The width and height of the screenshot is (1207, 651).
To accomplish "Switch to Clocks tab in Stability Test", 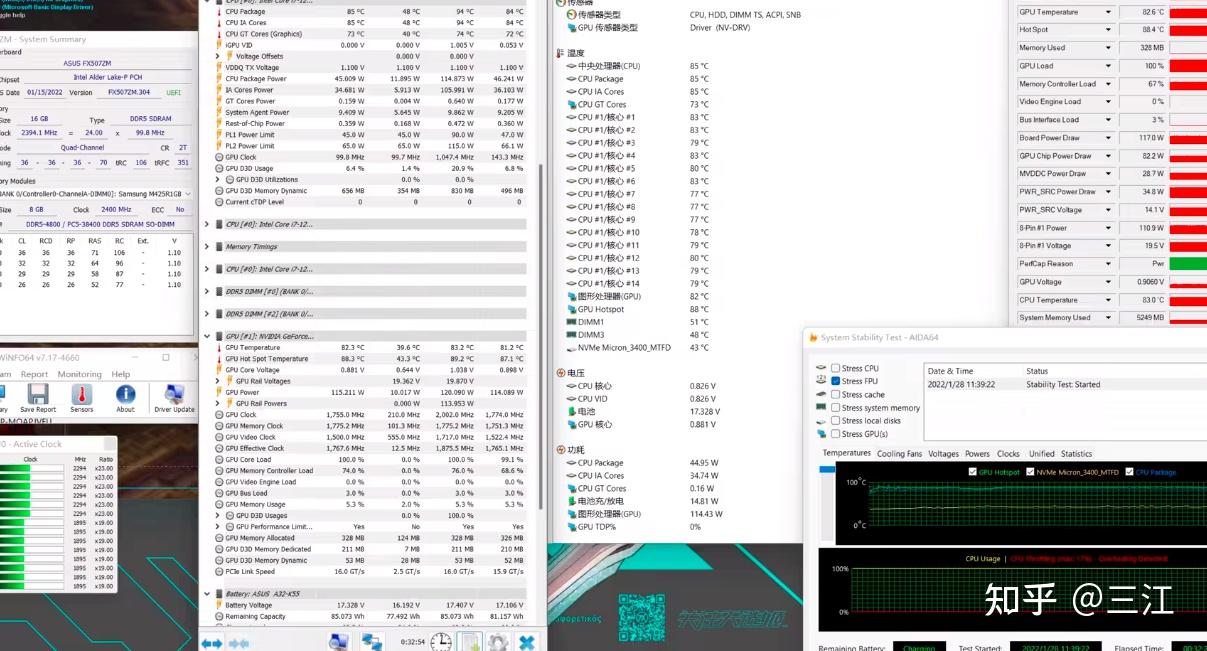I will coord(1009,454).
